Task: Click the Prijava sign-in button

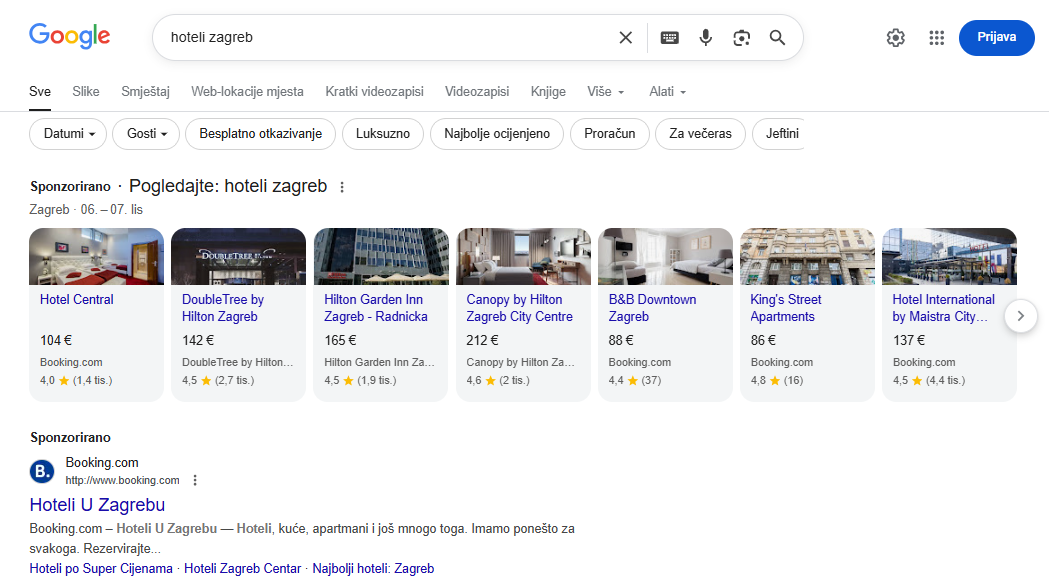Action: [996, 38]
